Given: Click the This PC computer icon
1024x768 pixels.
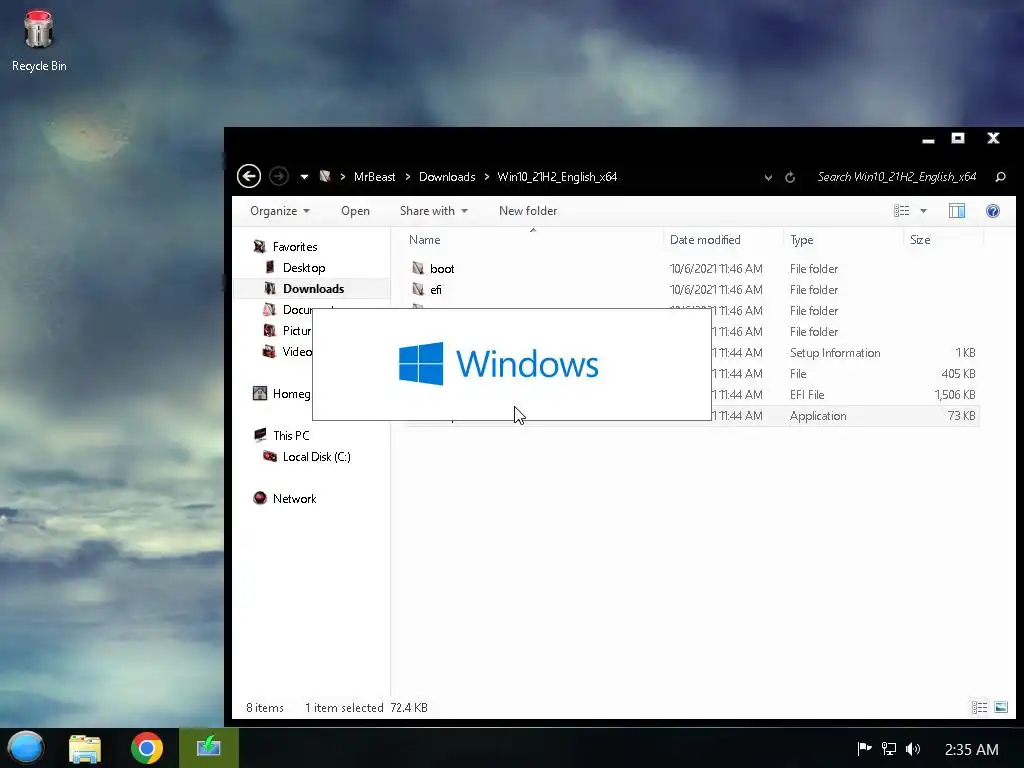Looking at the screenshot, I should (260, 435).
